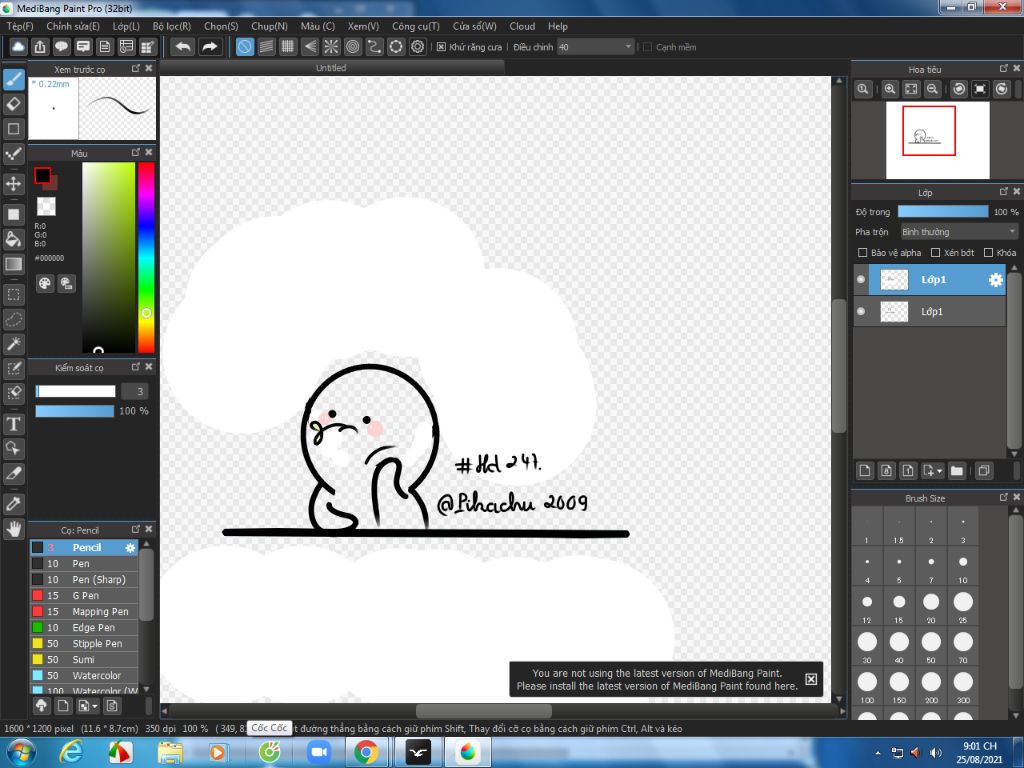Click the horizontal canvas scrollbar
Image resolution: width=1024 pixels, height=768 pixels.
[x=483, y=711]
